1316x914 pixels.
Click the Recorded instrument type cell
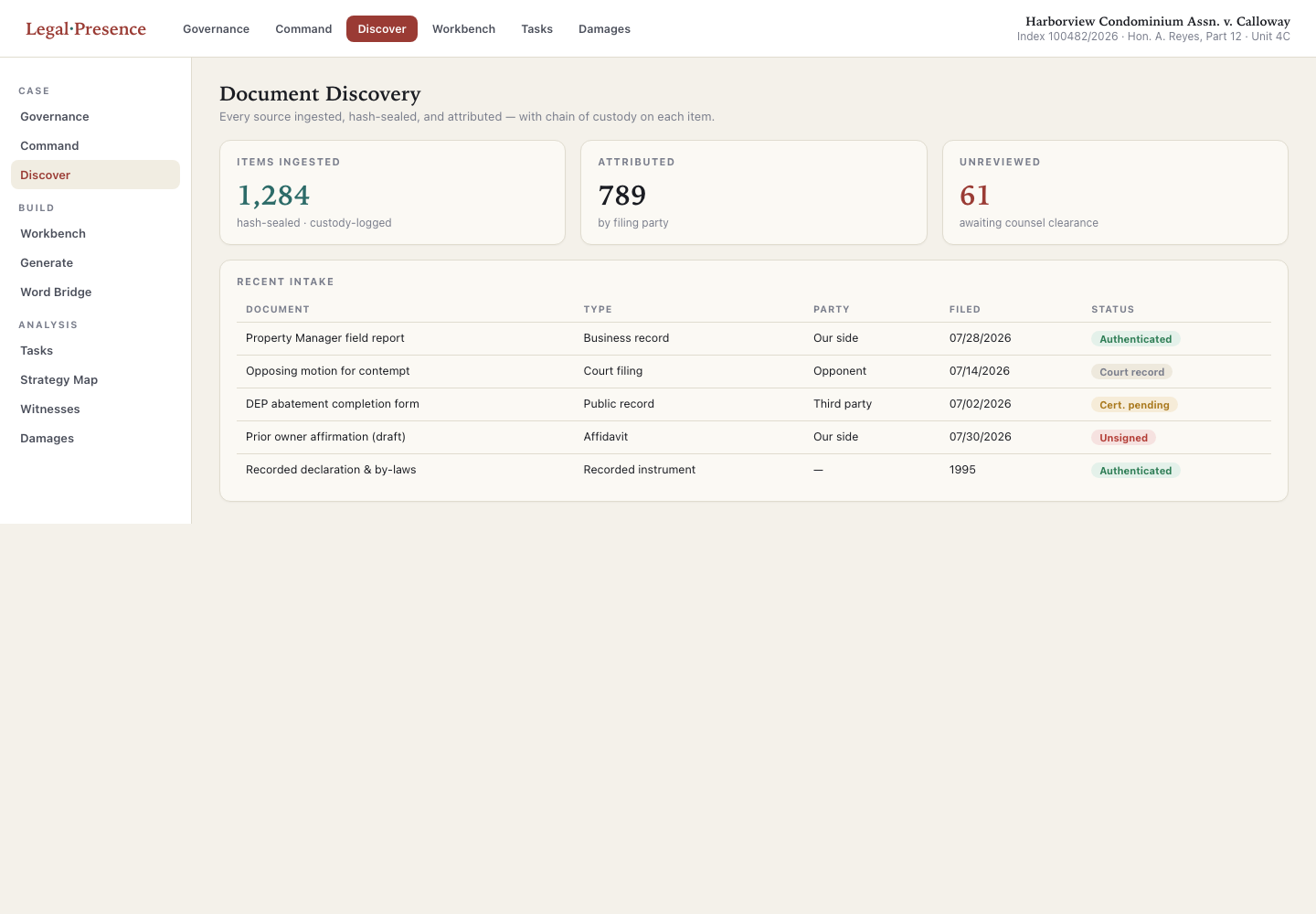[640, 470]
